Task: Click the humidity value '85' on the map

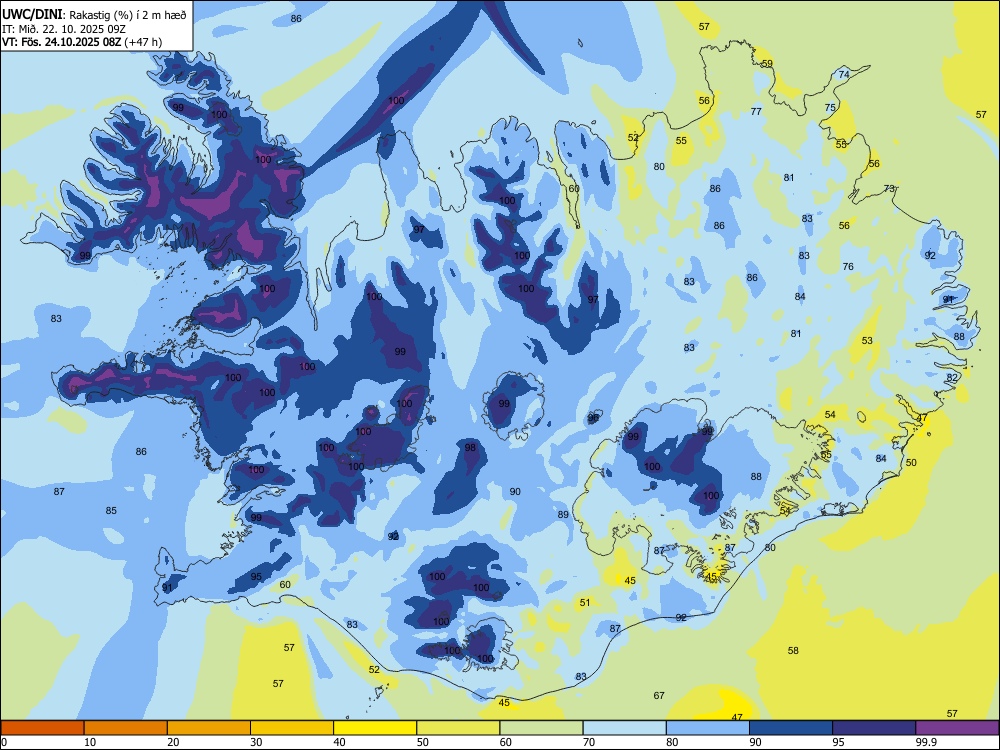Action: [x=111, y=511]
